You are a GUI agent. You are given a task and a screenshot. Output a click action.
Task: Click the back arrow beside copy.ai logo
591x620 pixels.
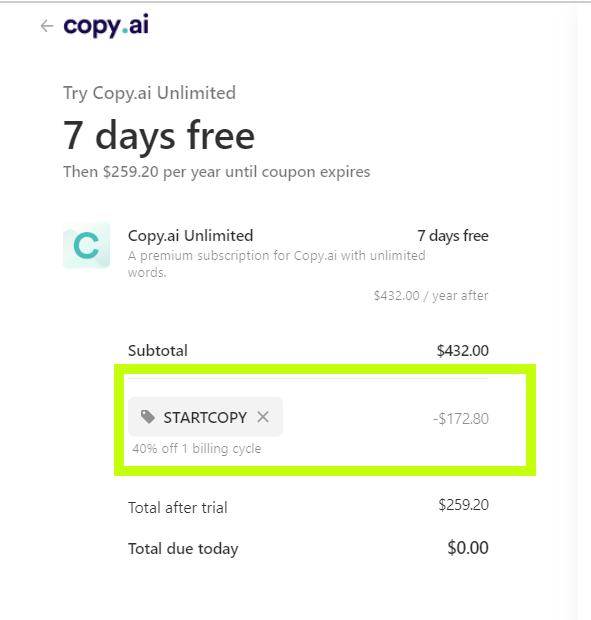coord(47,26)
